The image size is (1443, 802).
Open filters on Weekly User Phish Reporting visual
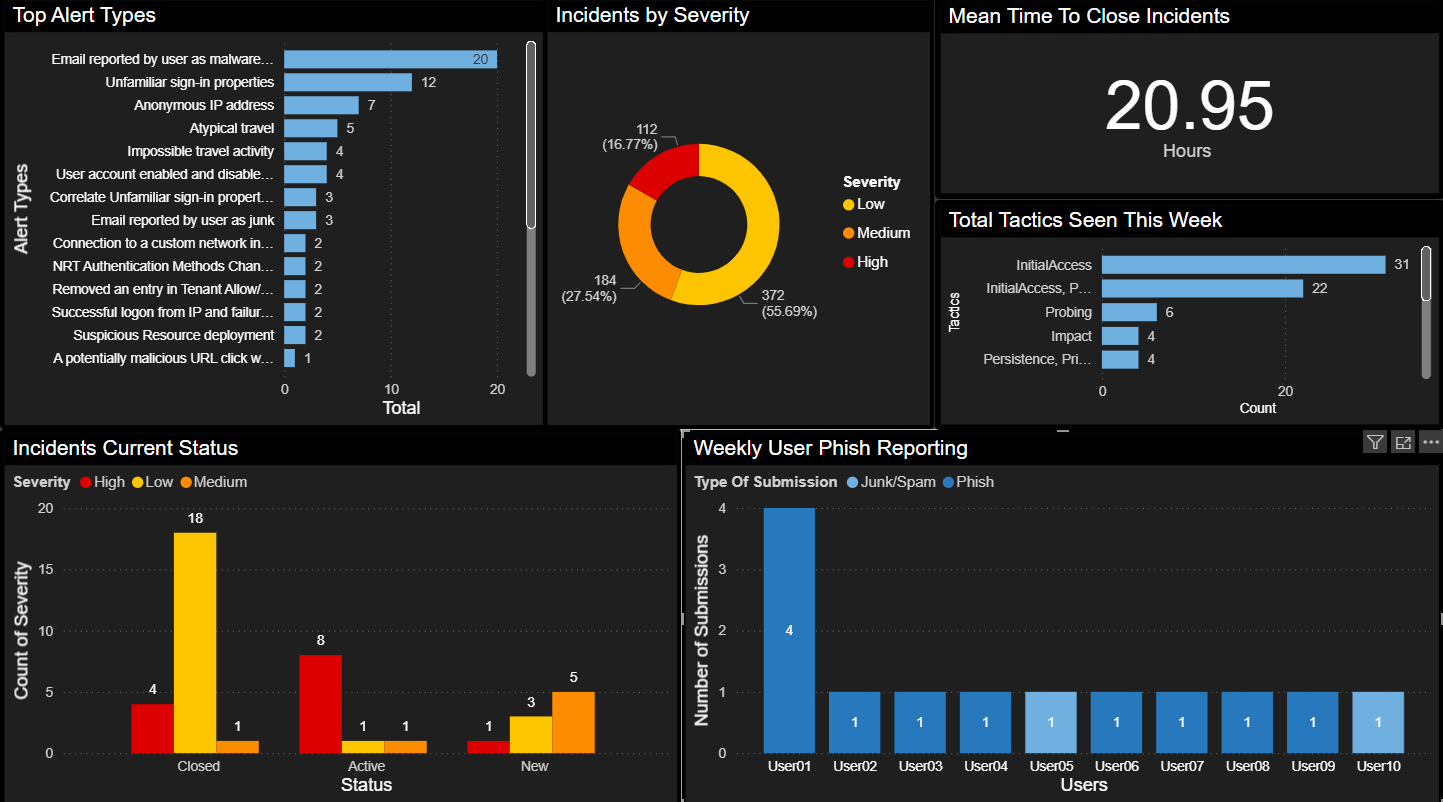click(x=1375, y=442)
